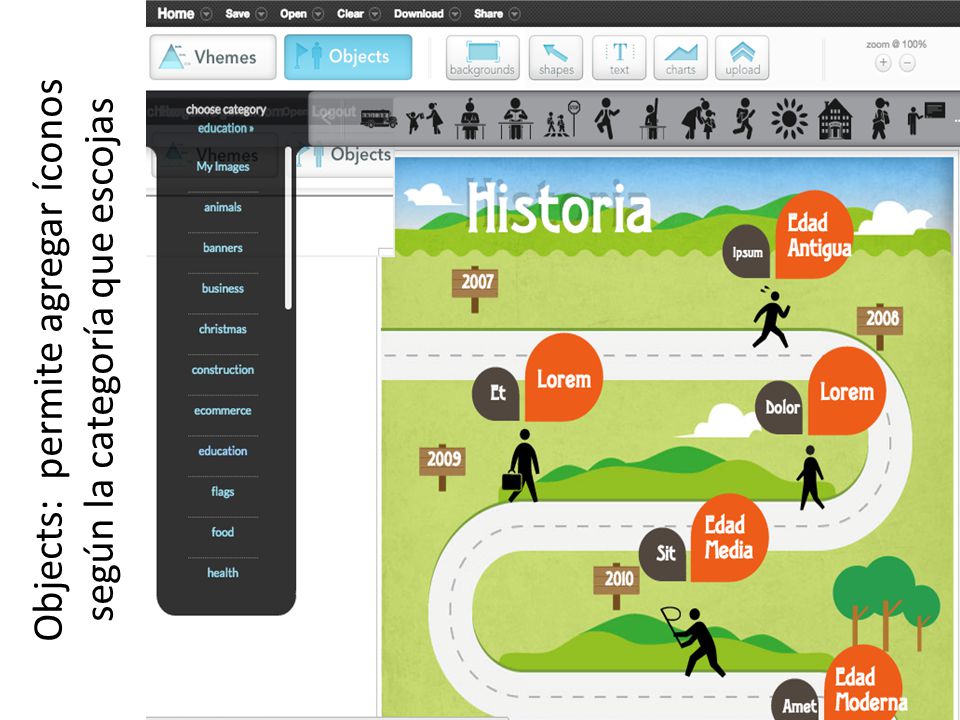Expand the Download dropdown arrow
Image resolution: width=960 pixels, height=720 pixels.
click(x=455, y=14)
